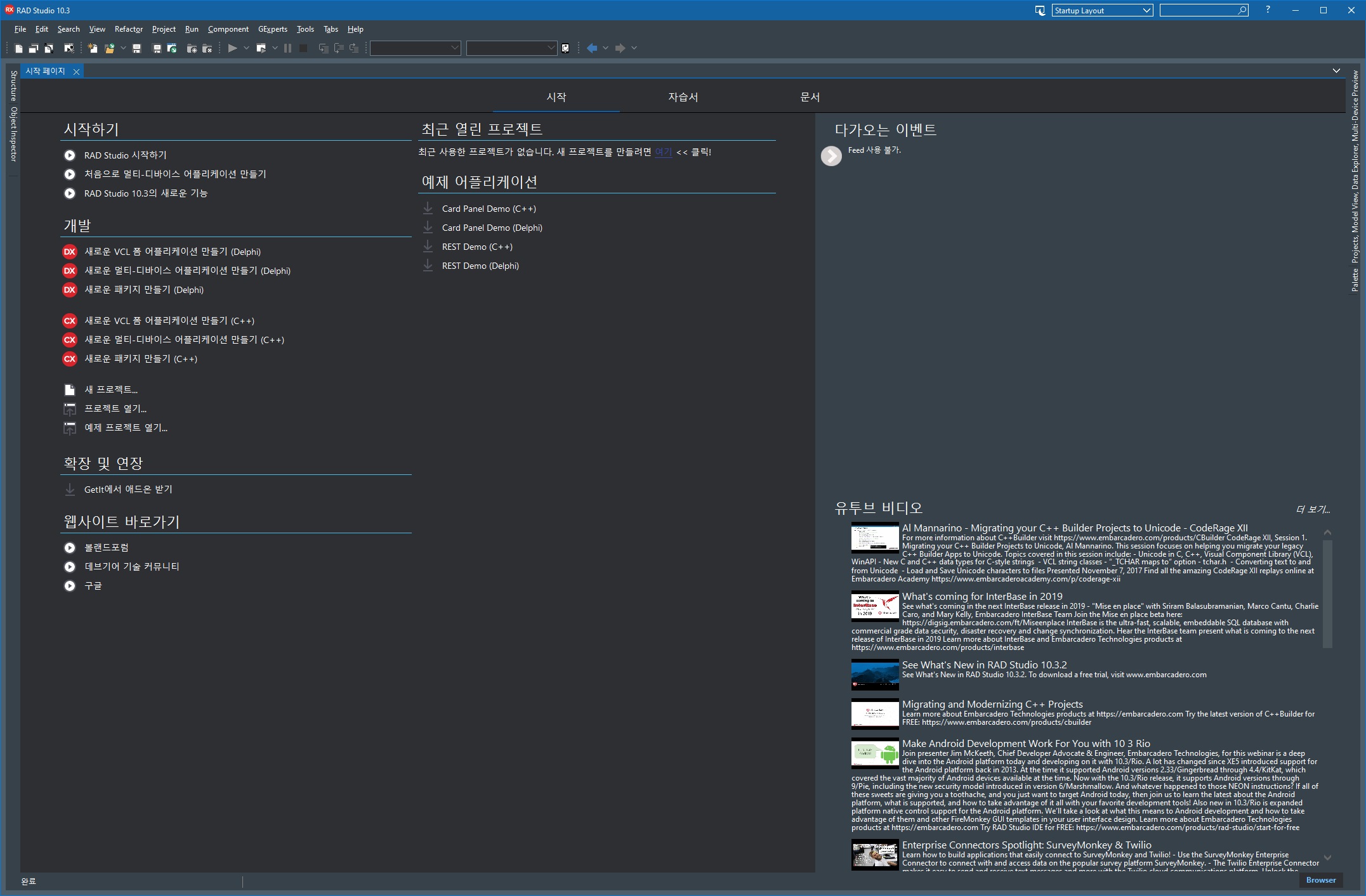Click the search box in title bar

click(x=1204, y=10)
